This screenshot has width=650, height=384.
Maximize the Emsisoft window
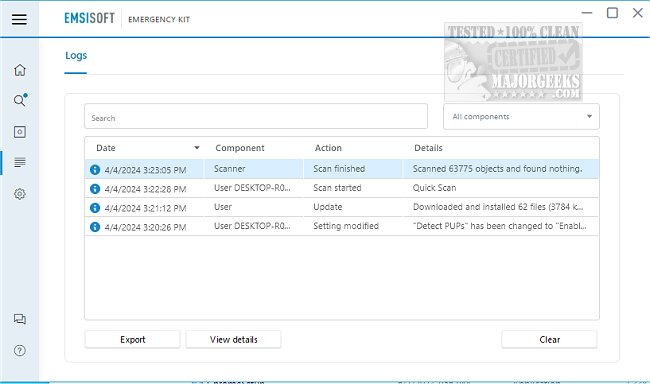coord(612,13)
